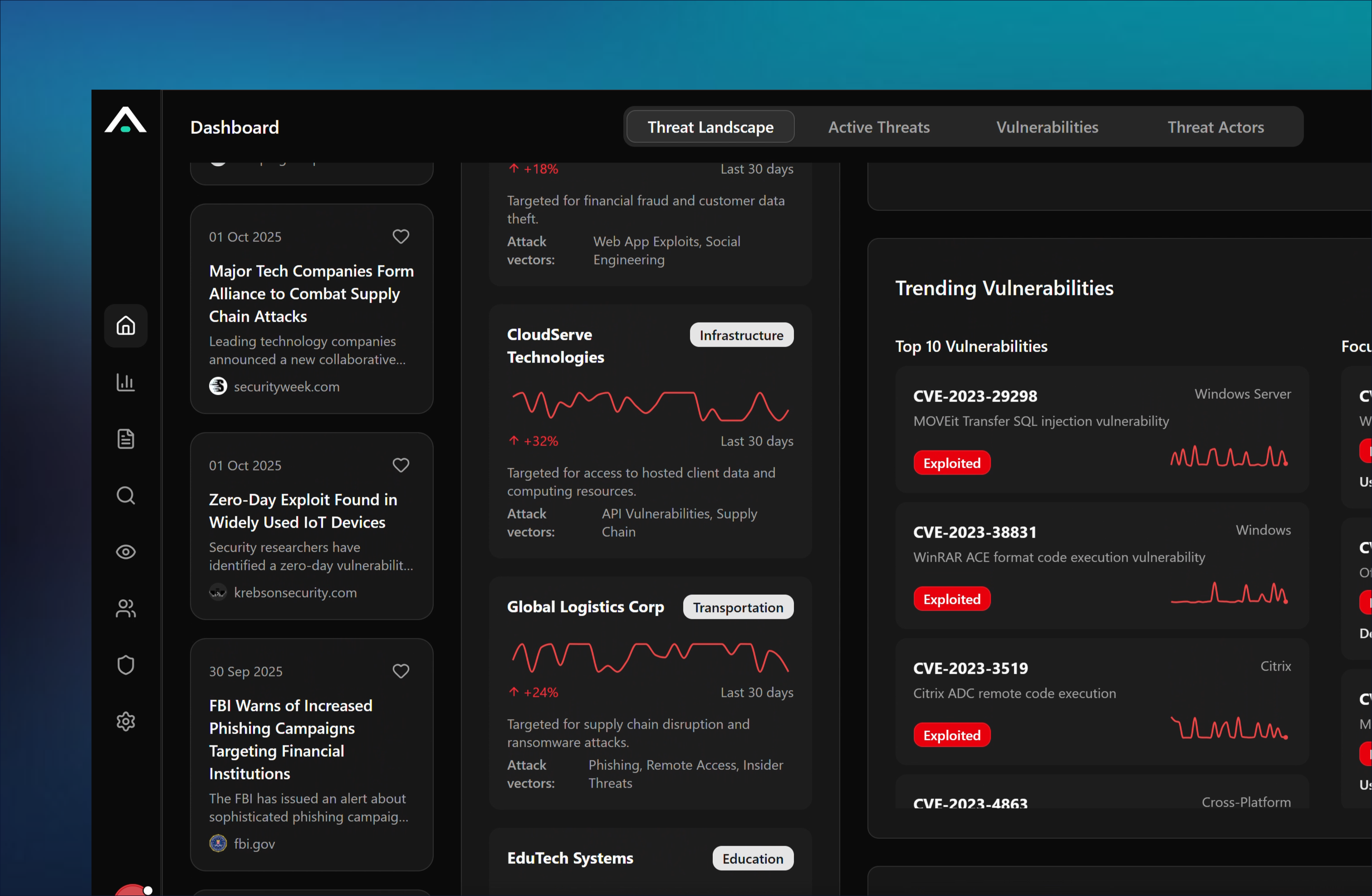Switch to the Threat Actors tab
1372x896 pixels.
[x=1215, y=127]
